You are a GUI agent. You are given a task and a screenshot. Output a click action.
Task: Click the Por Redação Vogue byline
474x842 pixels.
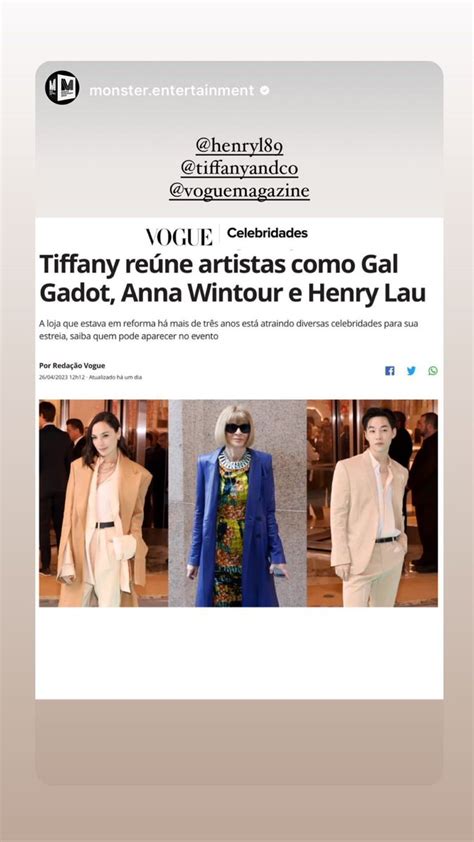pyautogui.click(x=72, y=365)
